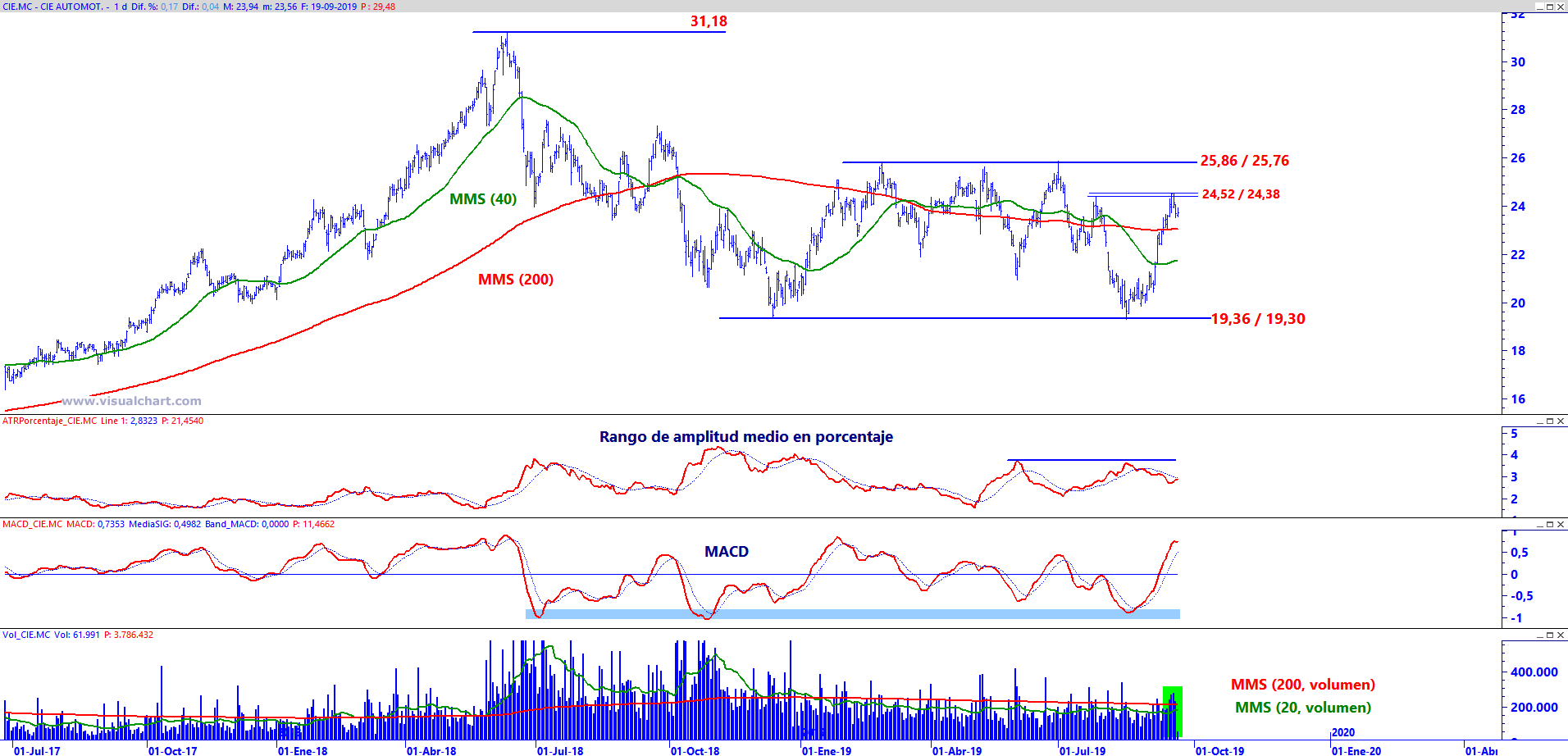Screen dimensions: 1568x756
Task: Click the 01-Oct-18 date label
Action: point(695,750)
